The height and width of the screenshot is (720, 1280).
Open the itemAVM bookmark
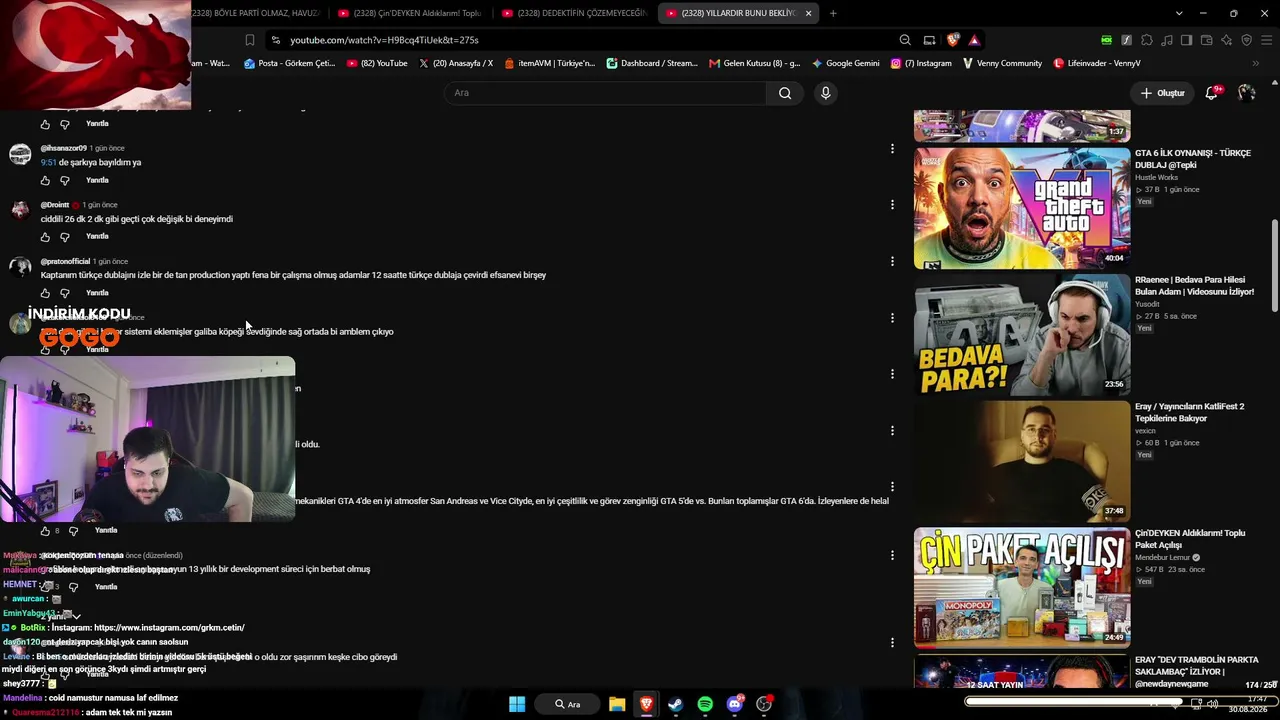tap(549, 63)
